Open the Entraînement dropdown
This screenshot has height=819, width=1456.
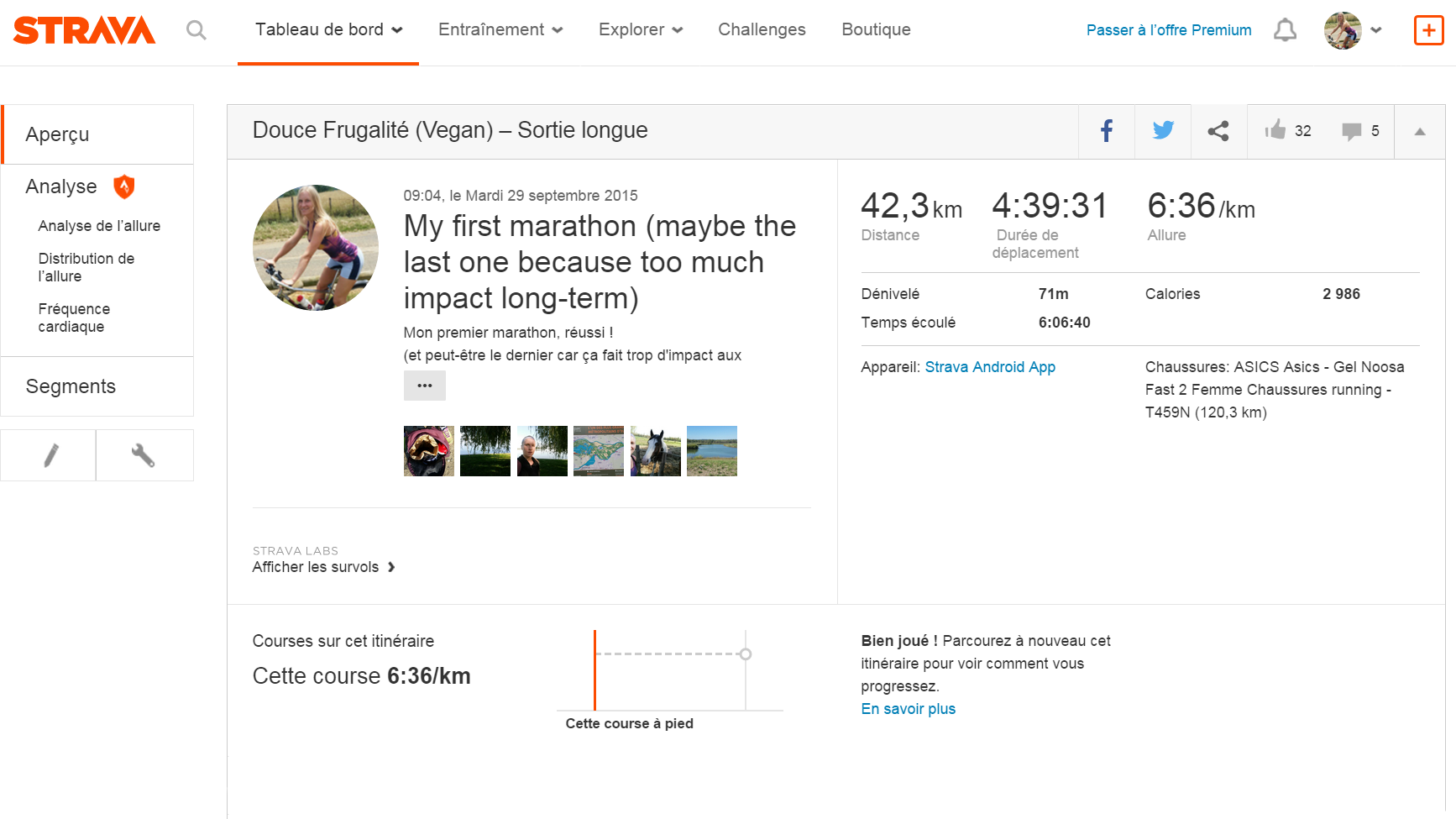pyautogui.click(x=500, y=30)
